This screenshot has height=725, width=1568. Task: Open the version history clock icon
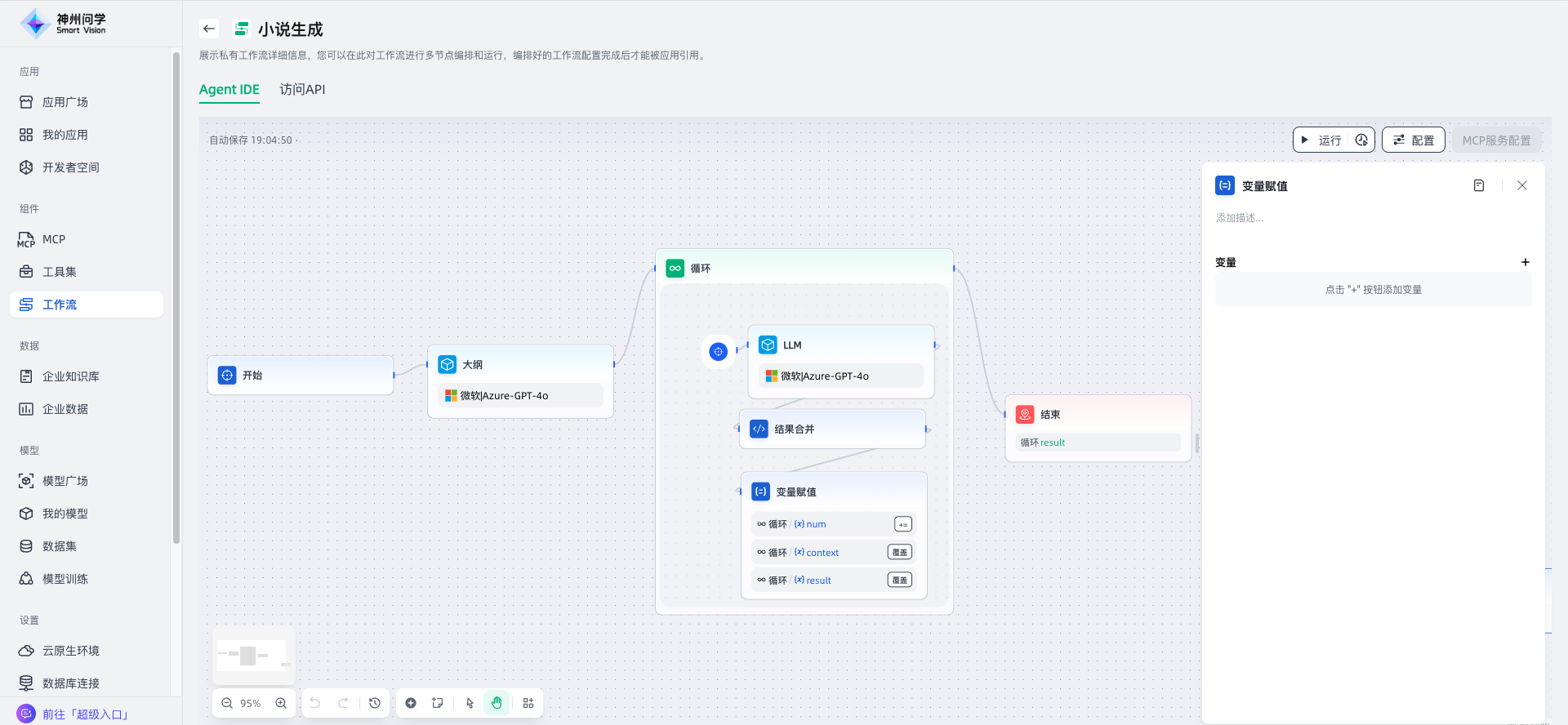[x=375, y=703]
